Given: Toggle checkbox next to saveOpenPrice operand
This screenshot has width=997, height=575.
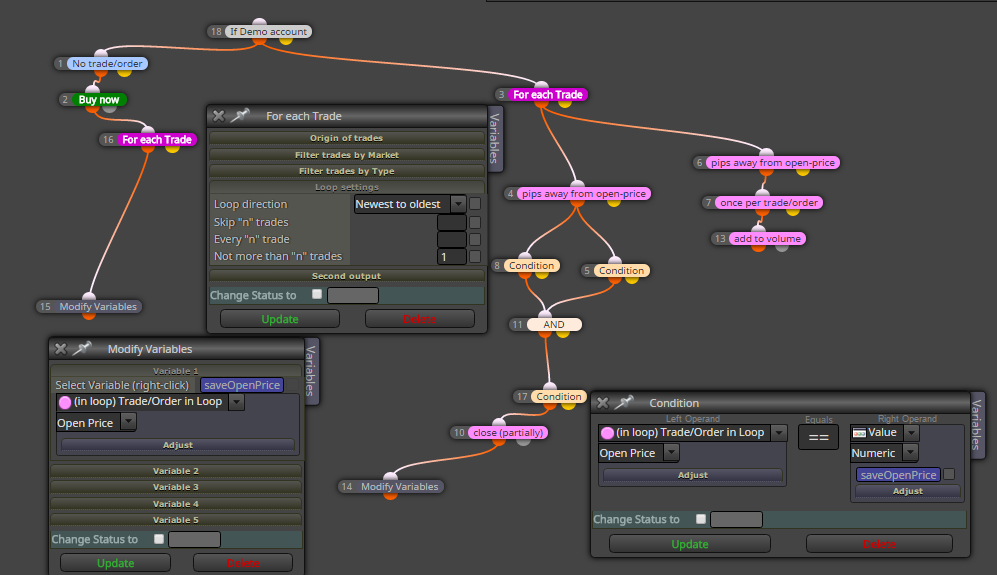Looking at the screenshot, I should (x=949, y=474).
